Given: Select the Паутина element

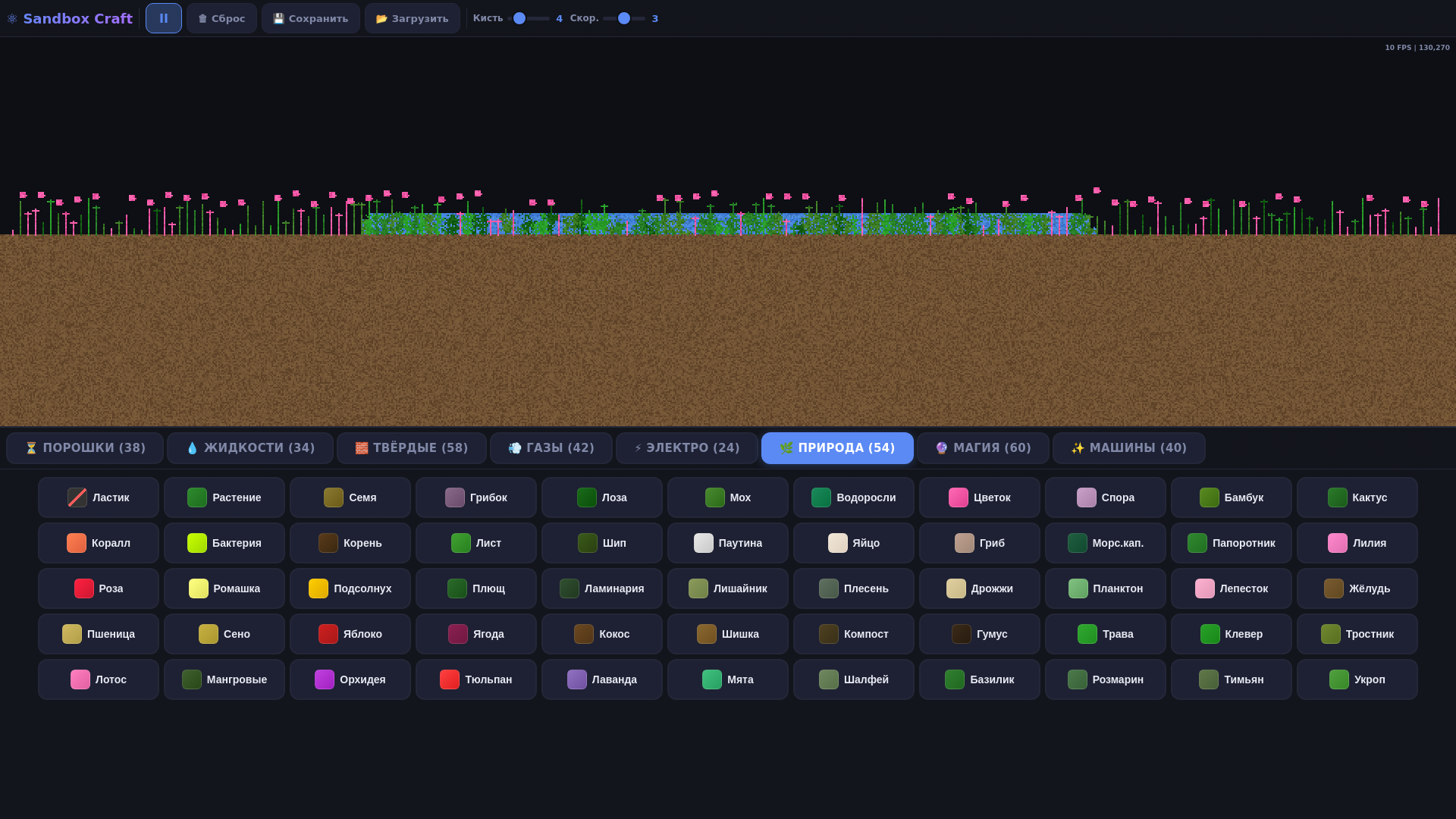Looking at the screenshot, I should tap(728, 543).
